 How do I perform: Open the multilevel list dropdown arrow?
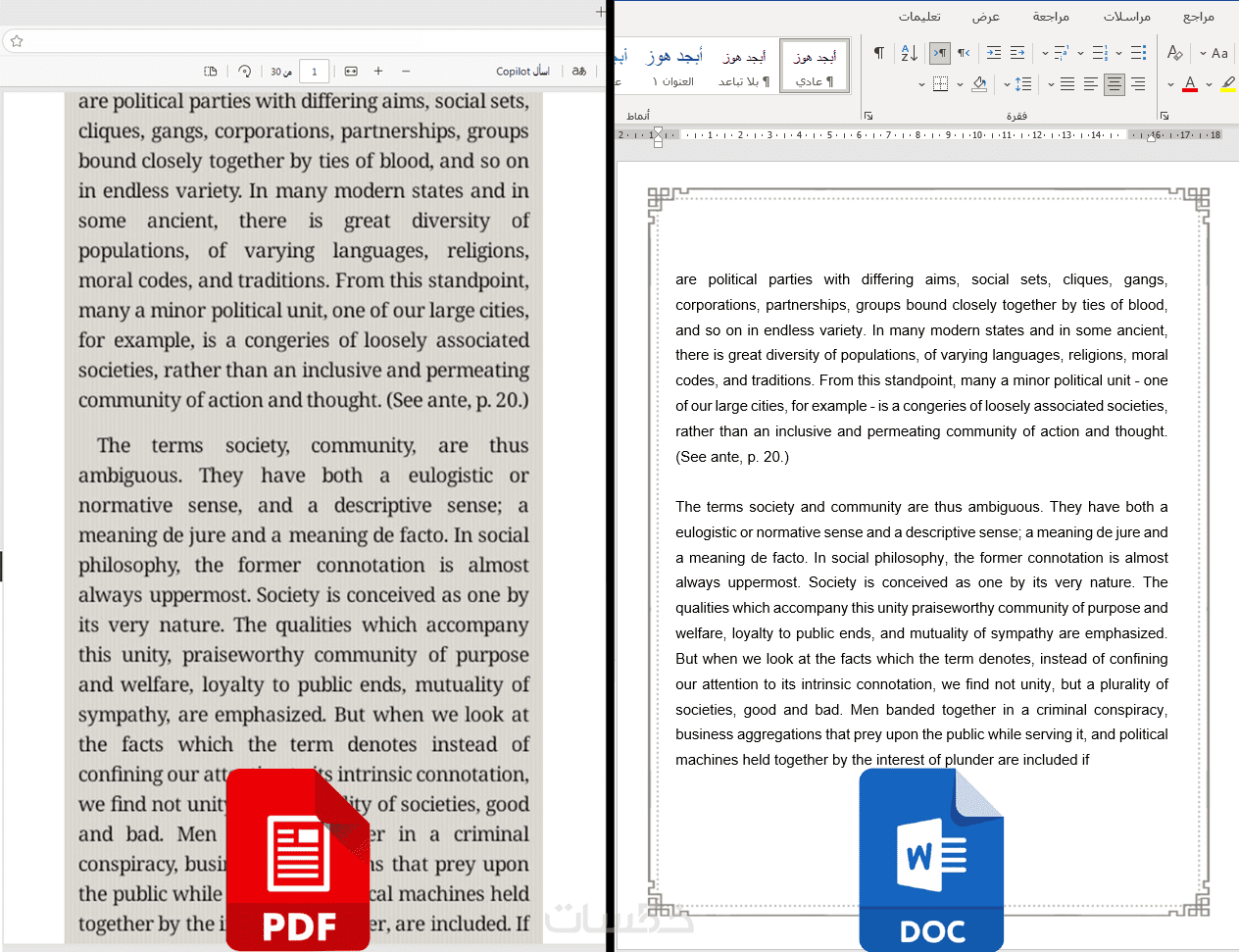[1045, 53]
